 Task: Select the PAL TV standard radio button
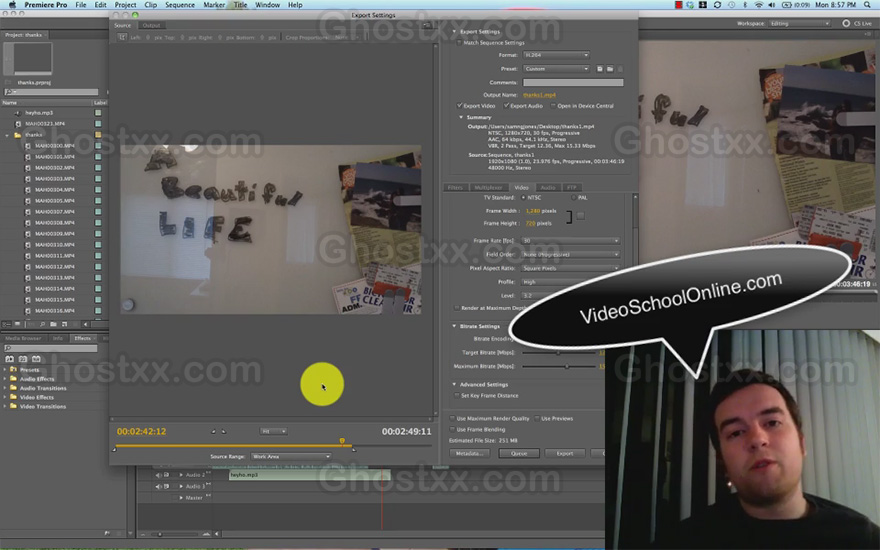point(574,198)
